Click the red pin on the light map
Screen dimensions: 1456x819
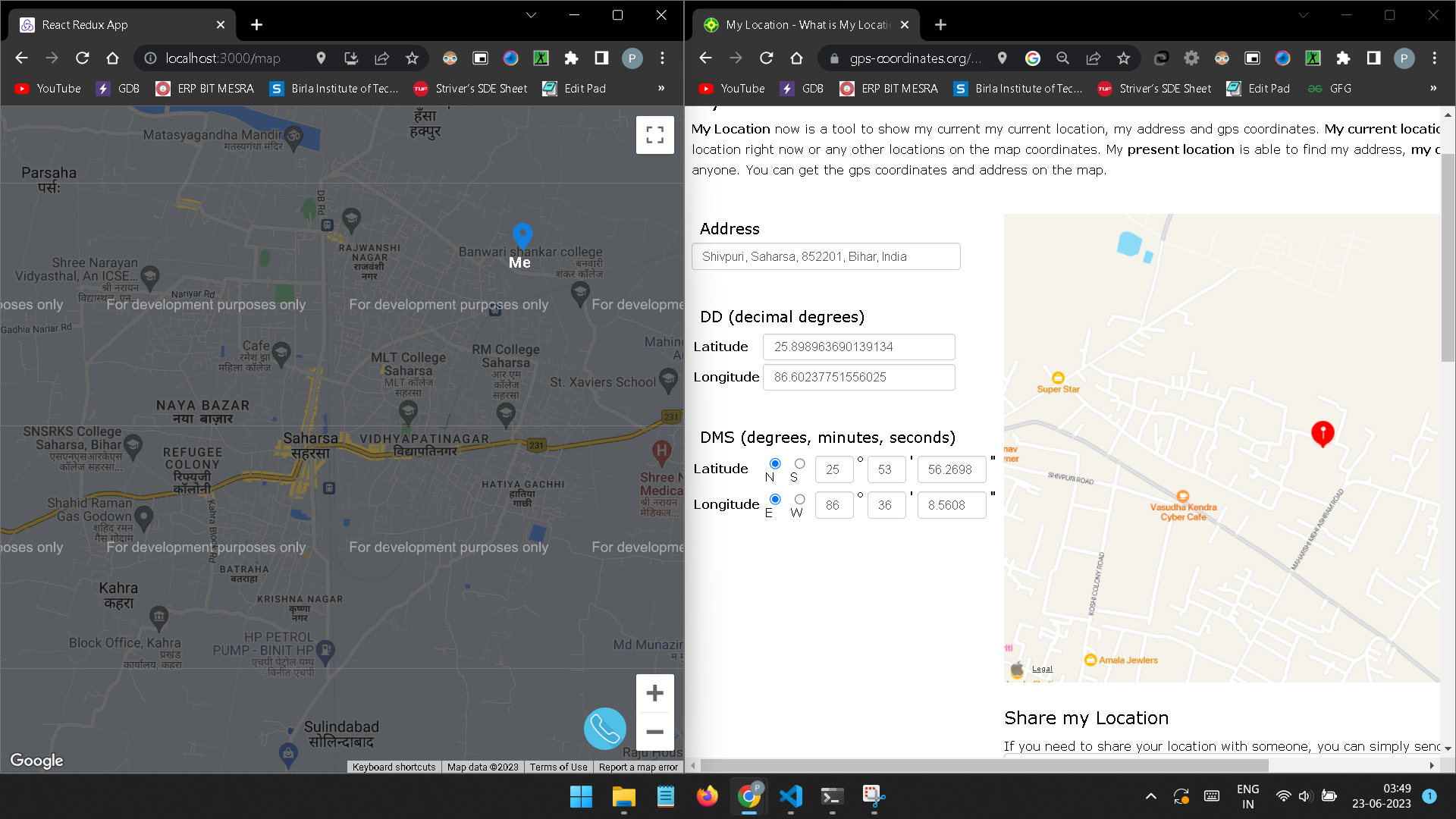(x=1323, y=433)
